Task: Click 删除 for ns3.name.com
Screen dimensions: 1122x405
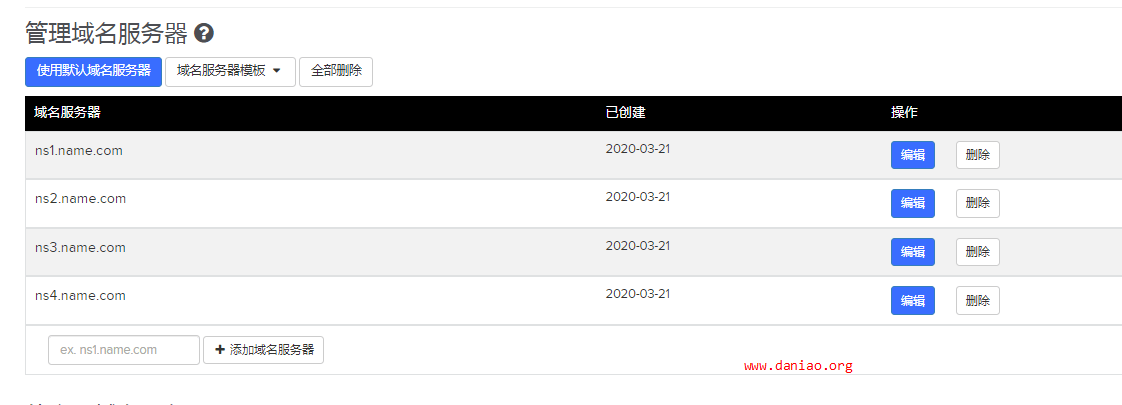Action: coord(977,252)
